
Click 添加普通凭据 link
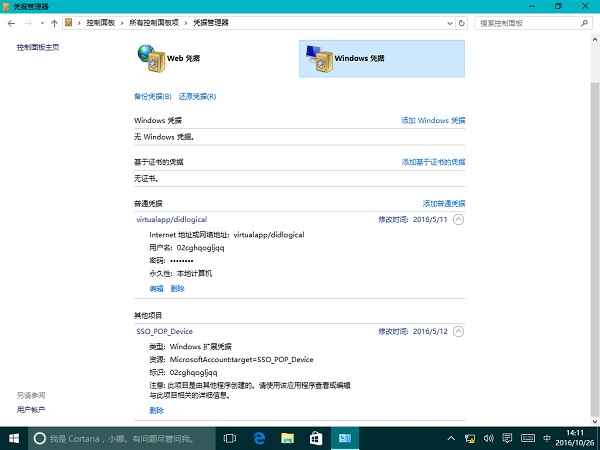(444, 204)
